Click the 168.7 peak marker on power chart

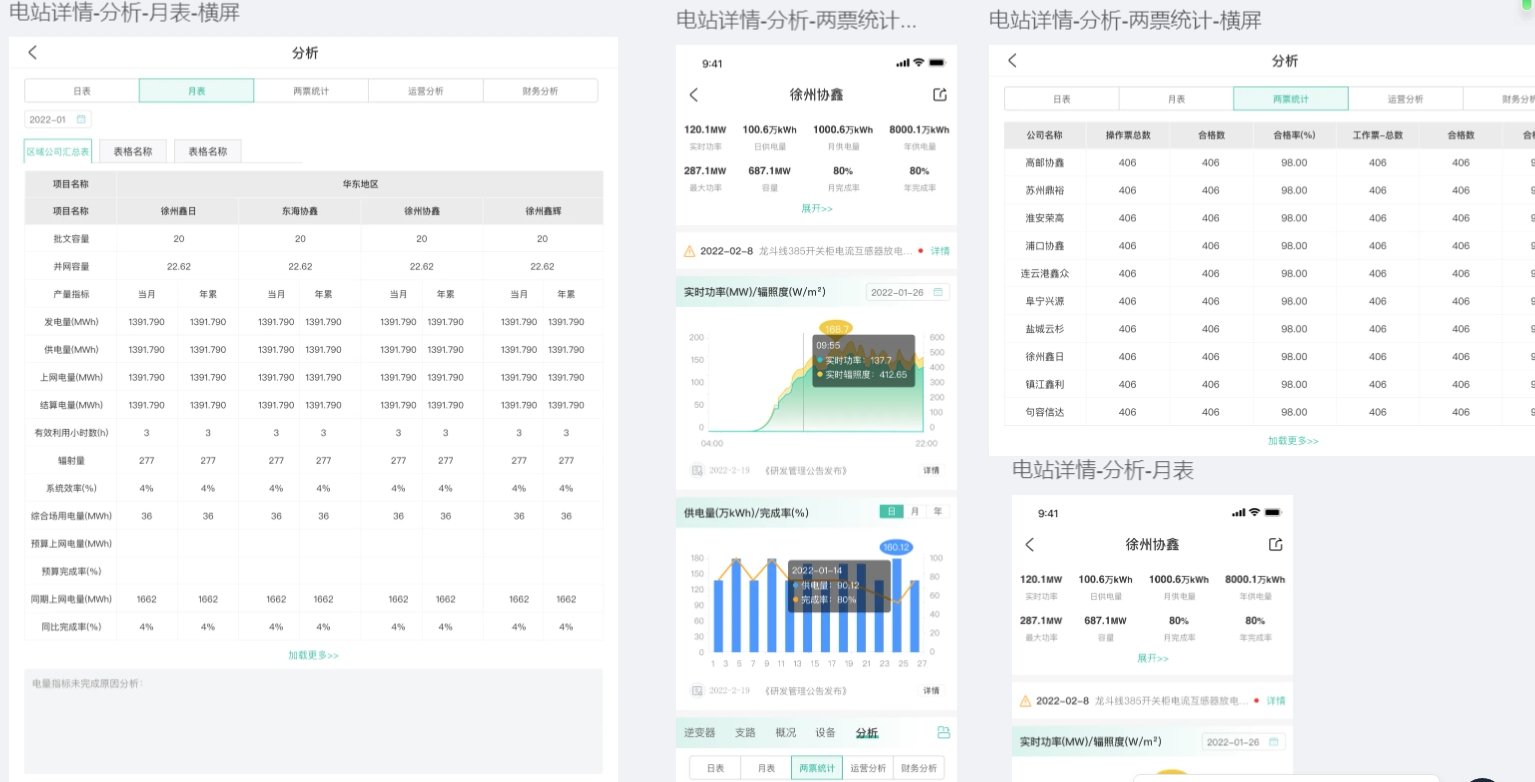(x=835, y=328)
